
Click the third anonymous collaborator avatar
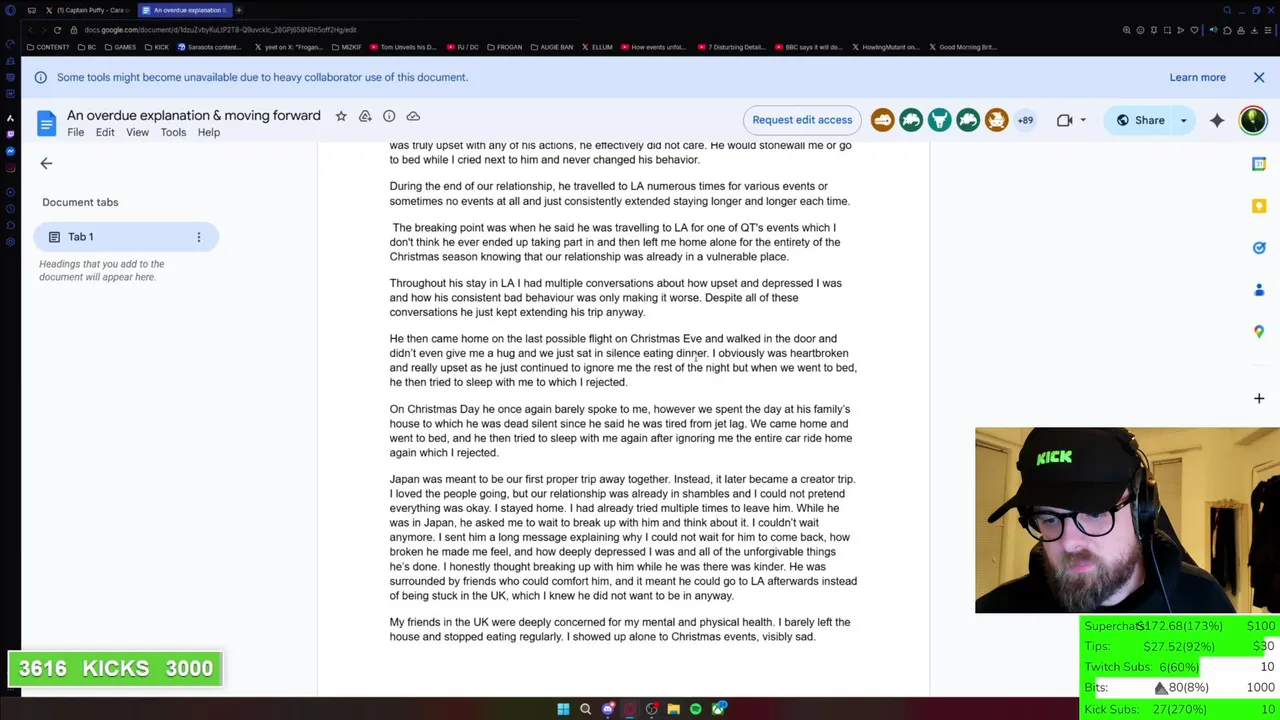coord(939,120)
